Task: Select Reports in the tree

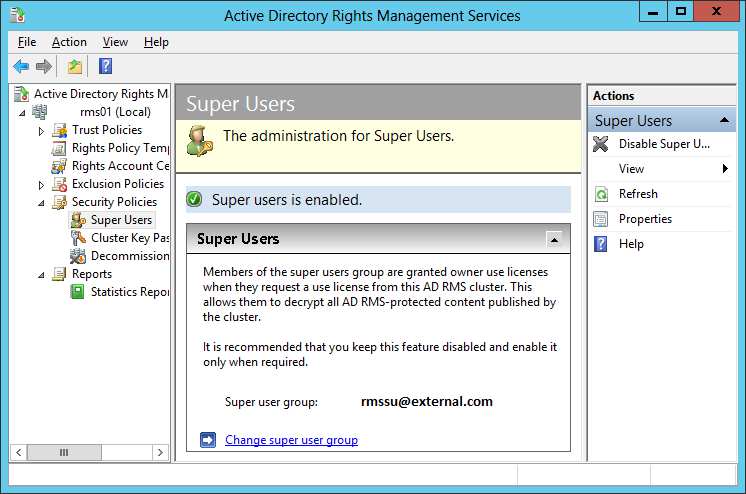Action: click(x=92, y=274)
